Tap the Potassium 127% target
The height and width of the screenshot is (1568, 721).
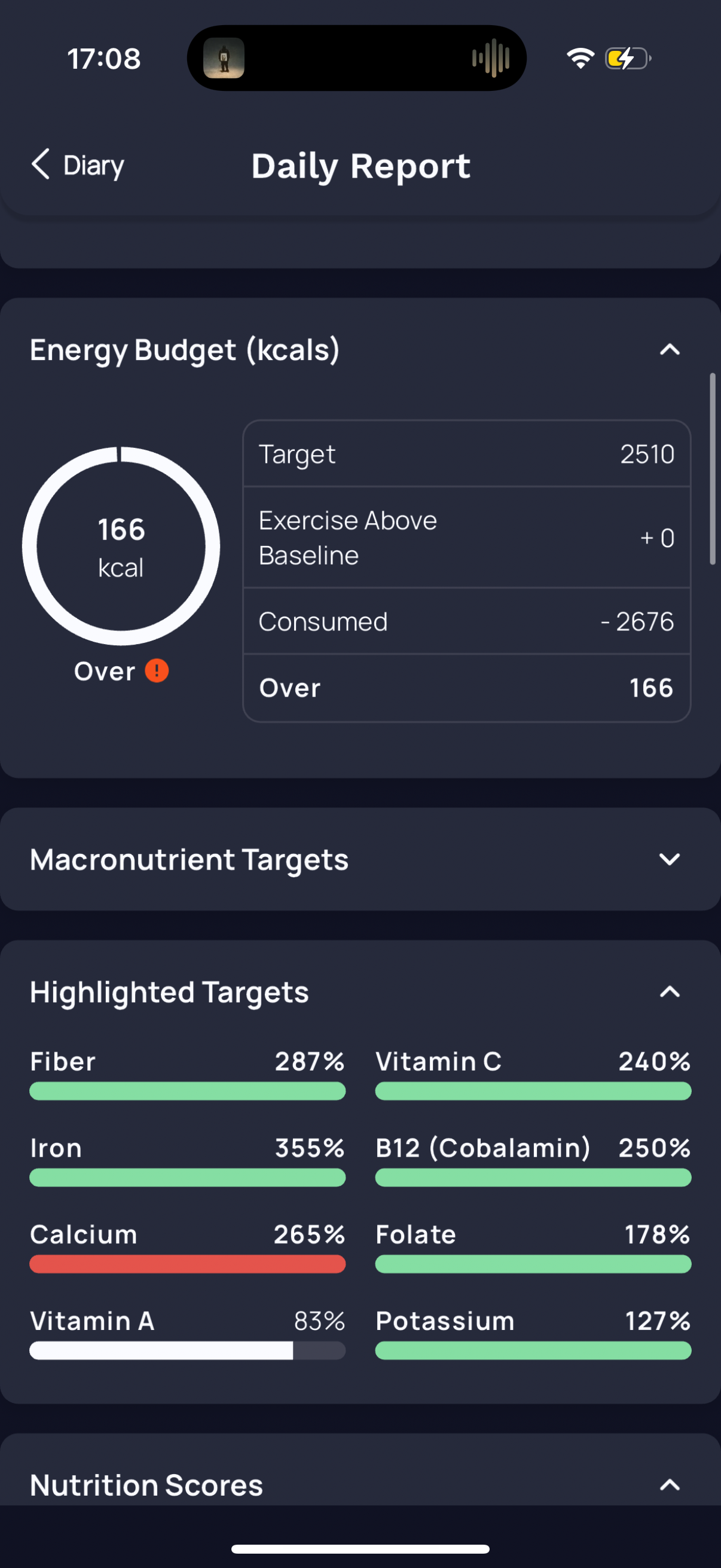(533, 1333)
